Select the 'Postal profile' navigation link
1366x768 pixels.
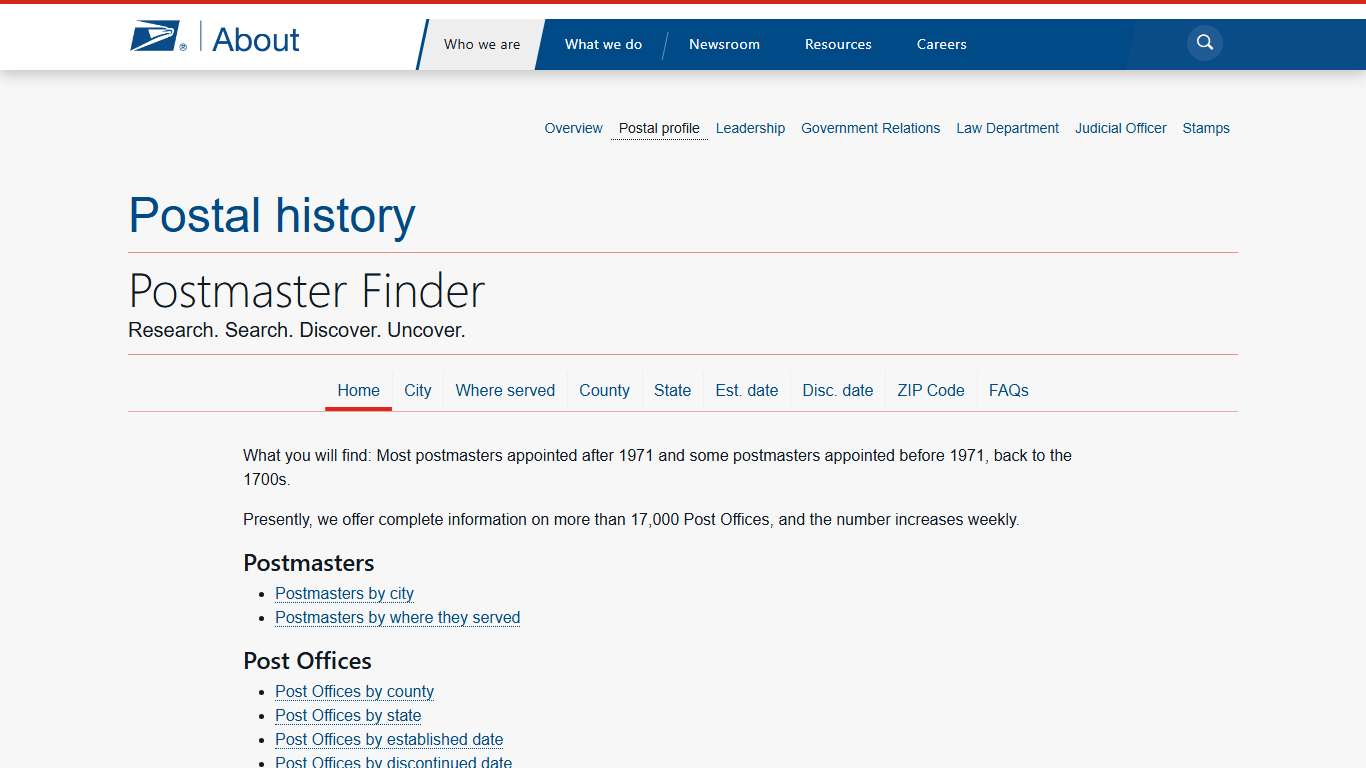point(659,128)
